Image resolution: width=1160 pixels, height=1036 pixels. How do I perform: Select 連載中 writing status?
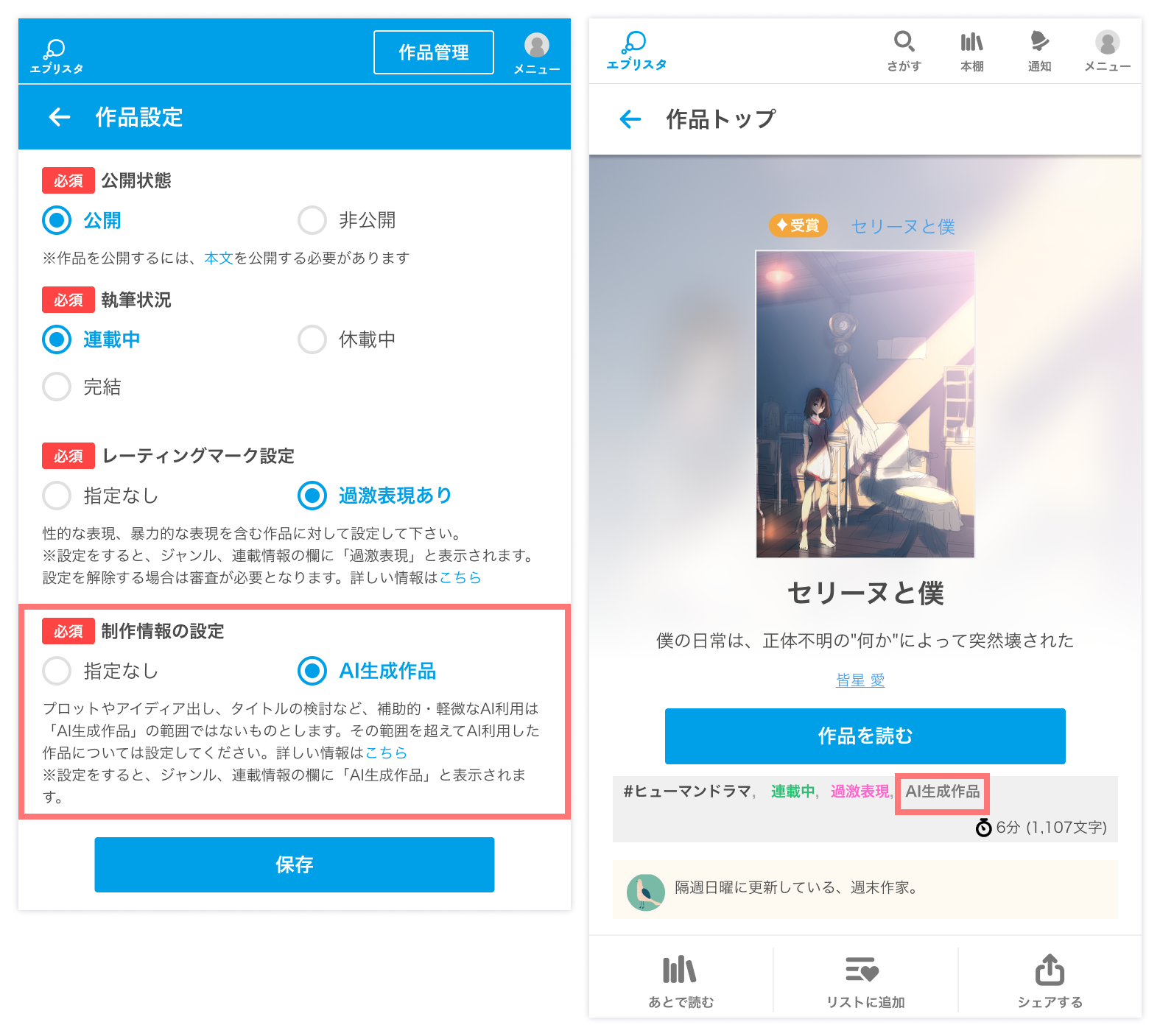57,339
